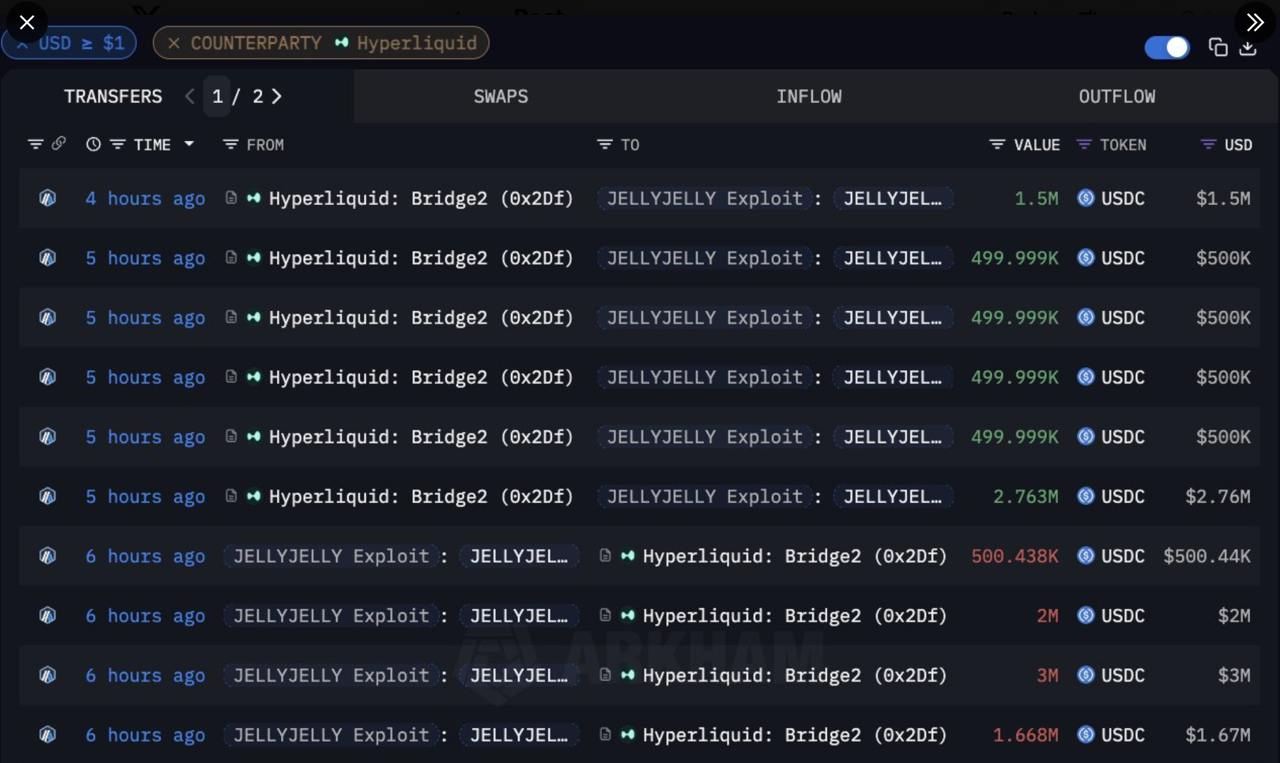Image resolution: width=1280 pixels, height=763 pixels.
Task: Click the page number 1 field
Action: click(217, 96)
